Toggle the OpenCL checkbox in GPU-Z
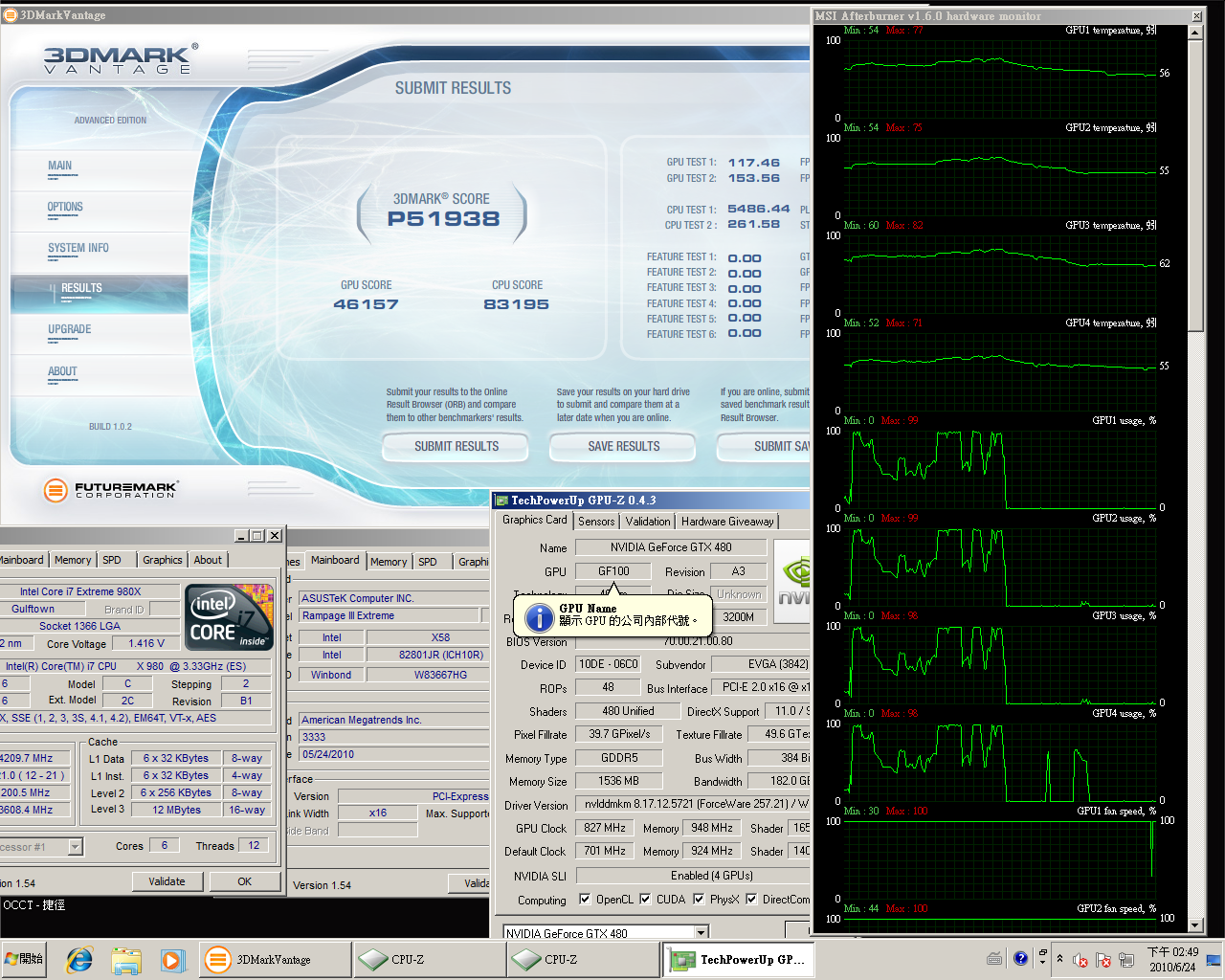The width and height of the screenshot is (1225, 980). (585, 899)
